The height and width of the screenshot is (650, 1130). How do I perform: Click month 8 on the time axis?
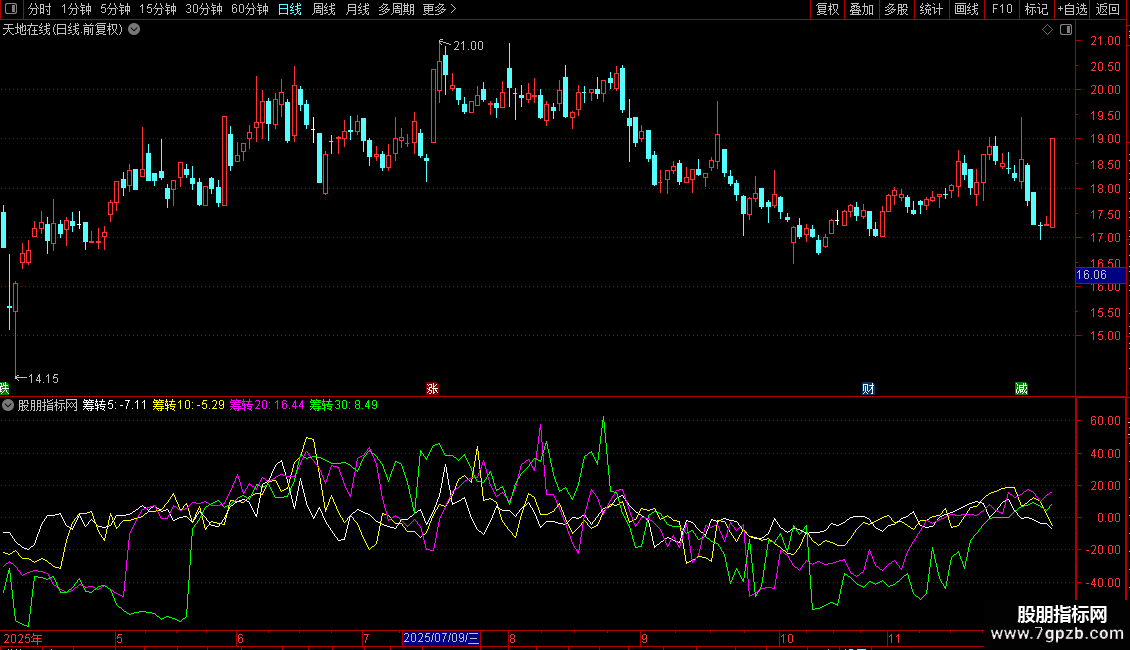(x=512, y=638)
